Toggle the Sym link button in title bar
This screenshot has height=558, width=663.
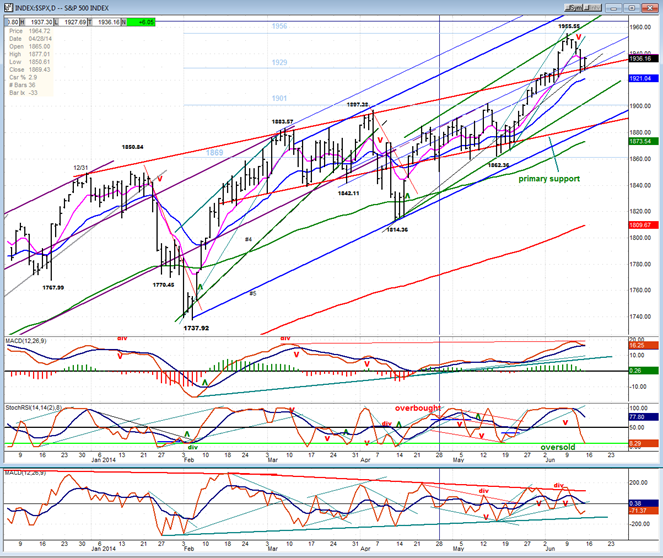click(573, 8)
